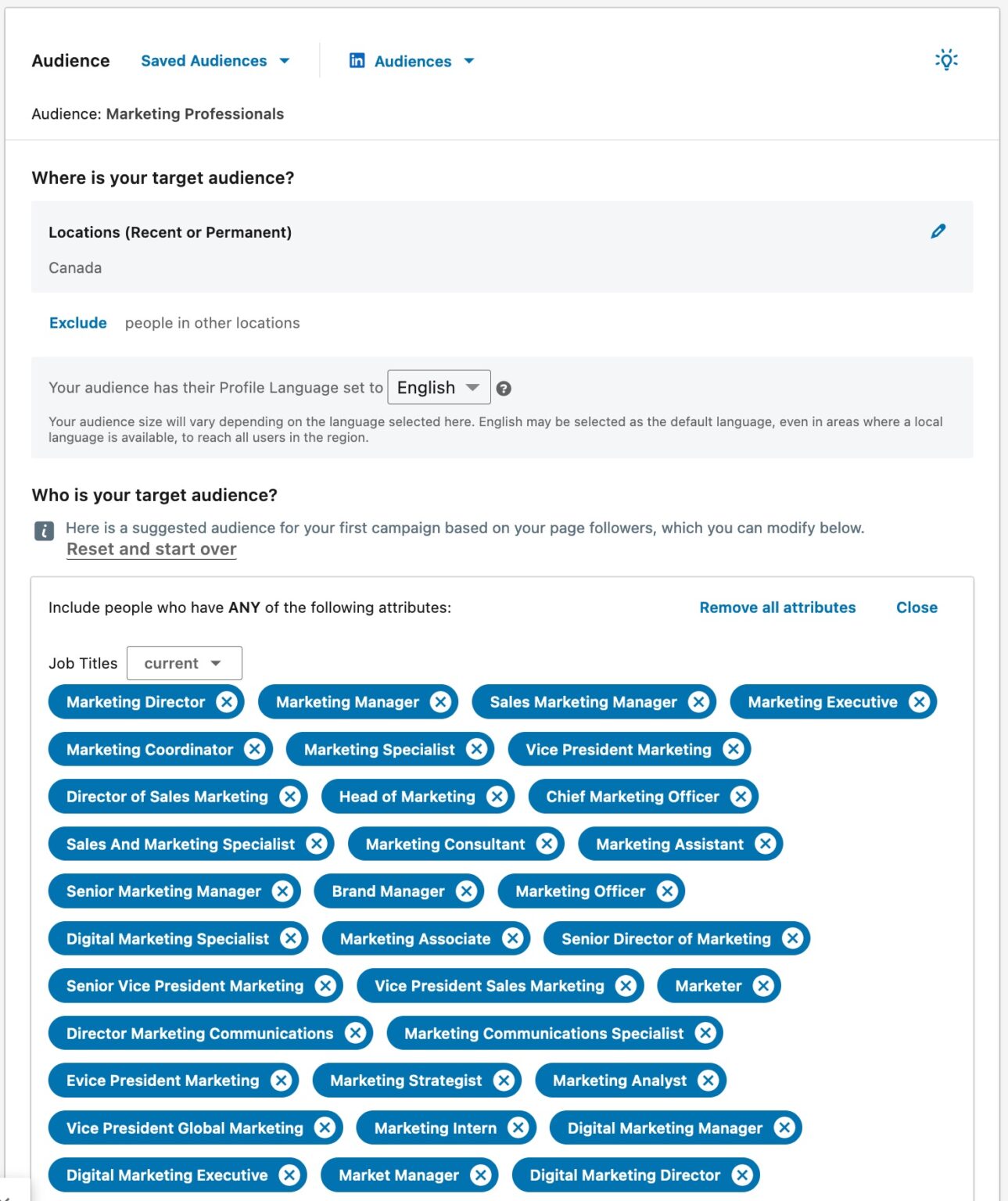The image size is (1008, 1201).
Task: Open the current Job Titles dropdown
Action: click(184, 662)
